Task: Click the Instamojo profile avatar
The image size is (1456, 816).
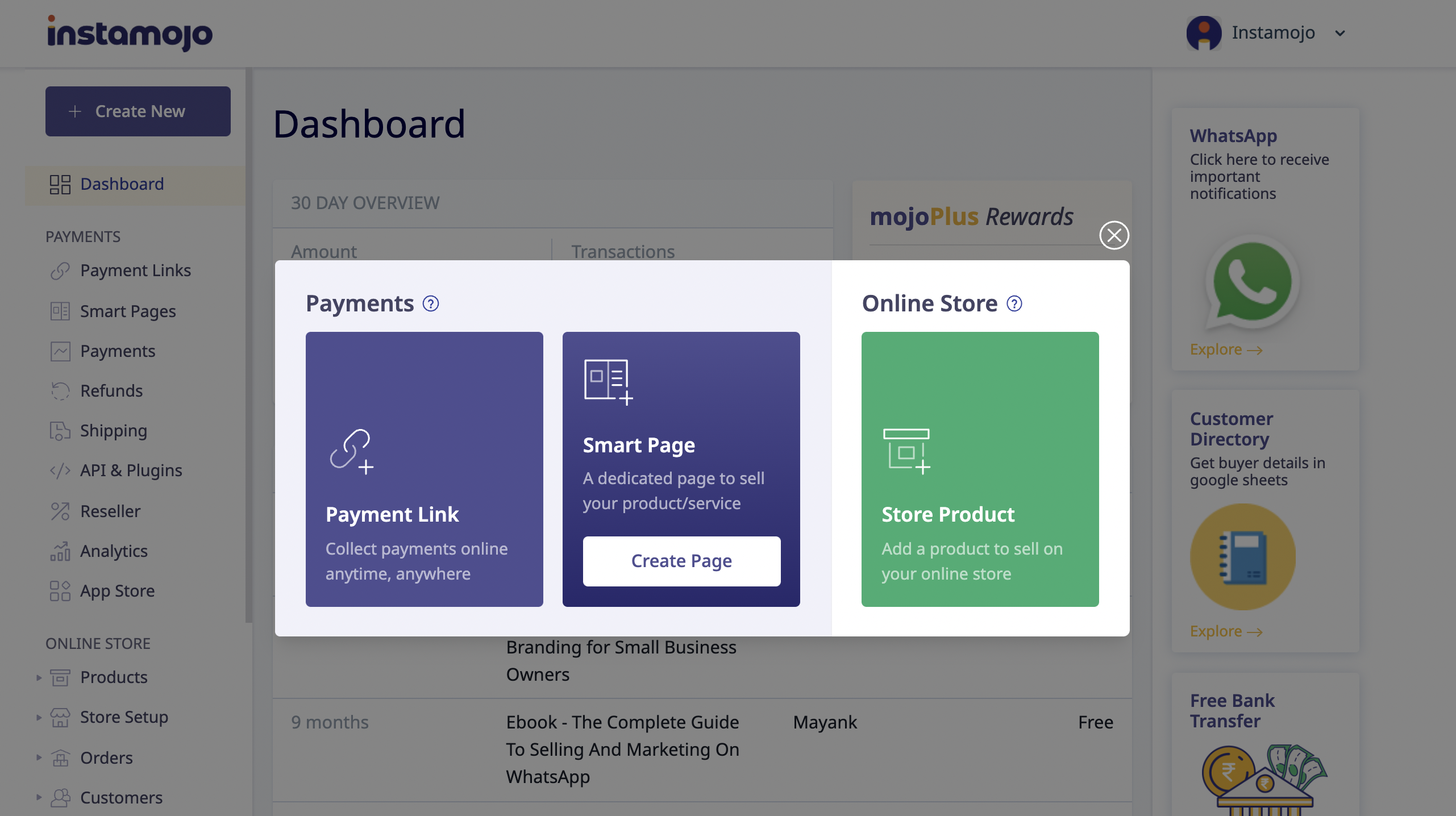Action: coord(1204,33)
